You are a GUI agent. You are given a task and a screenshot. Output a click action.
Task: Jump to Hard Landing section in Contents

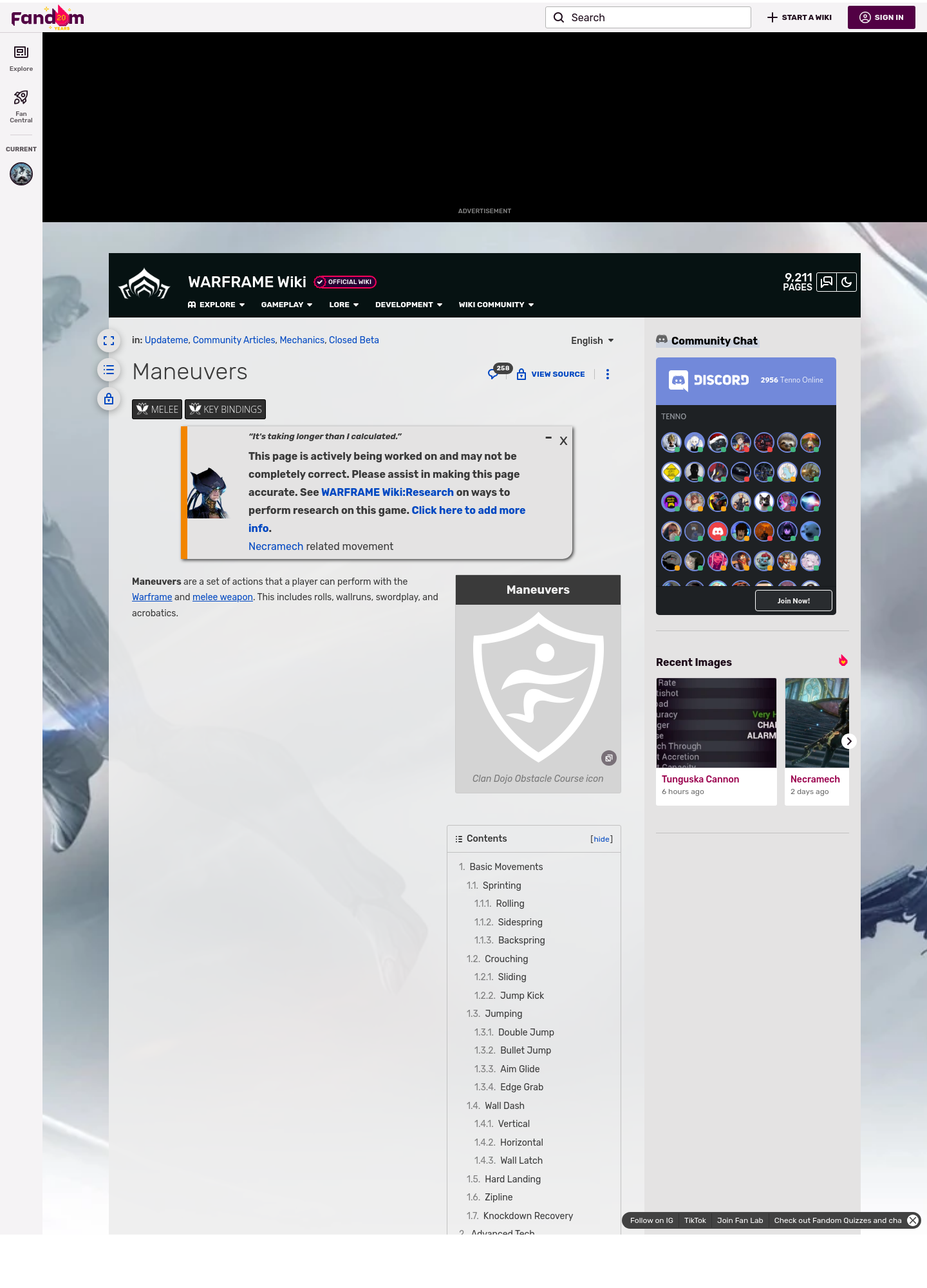pos(503,1179)
